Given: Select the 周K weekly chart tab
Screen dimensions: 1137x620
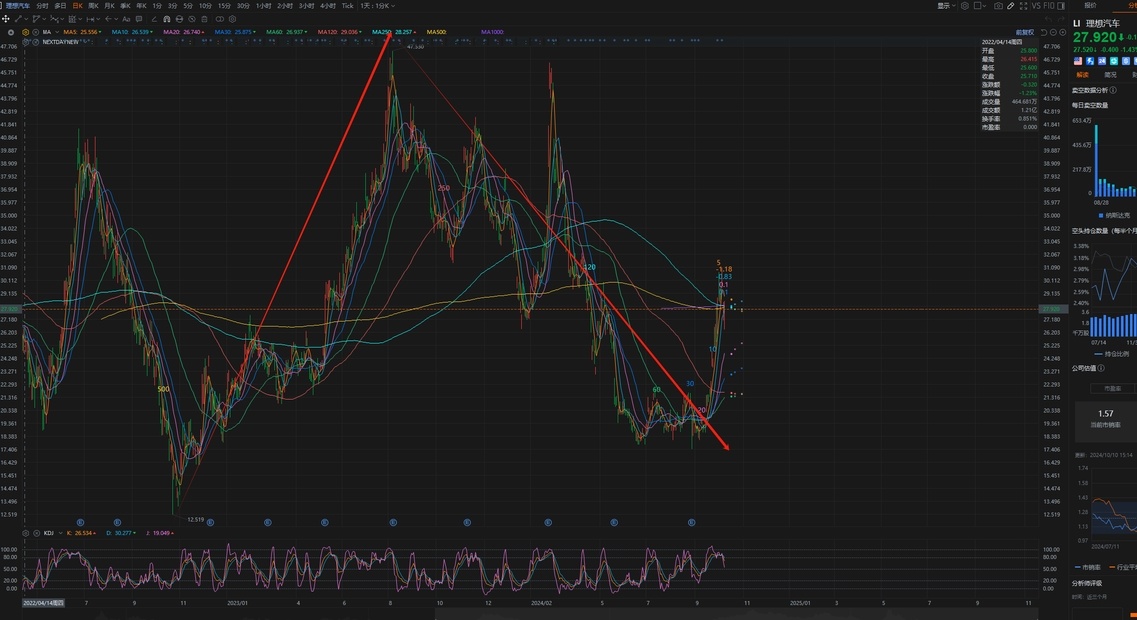Looking at the screenshot, I should (x=94, y=6).
